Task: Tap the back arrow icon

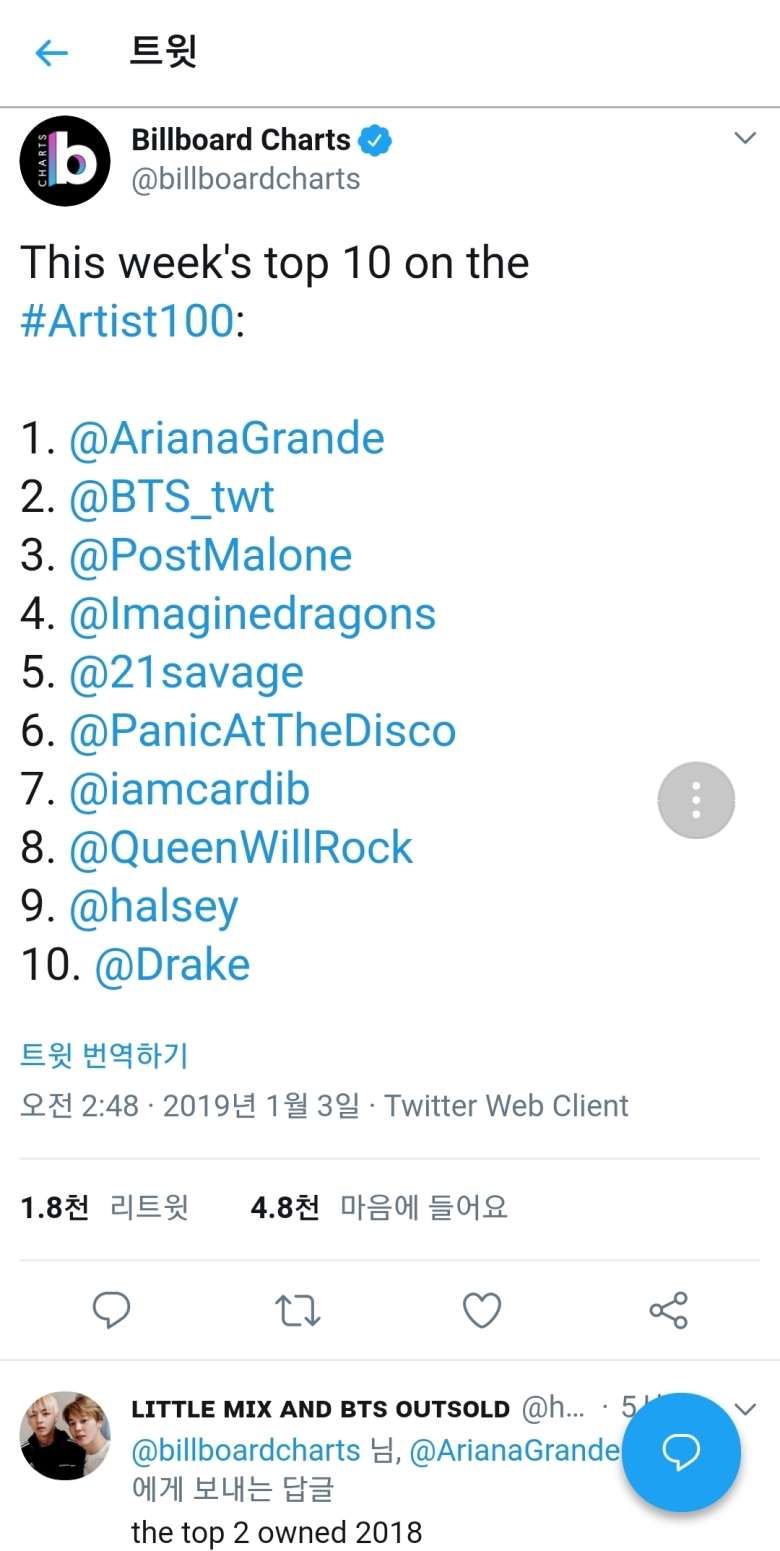Action: [51, 52]
